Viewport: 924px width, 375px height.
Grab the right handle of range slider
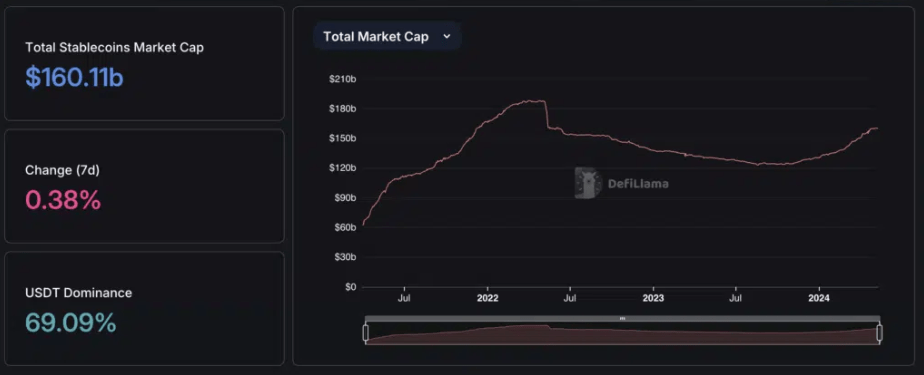click(x=880, y=333)
